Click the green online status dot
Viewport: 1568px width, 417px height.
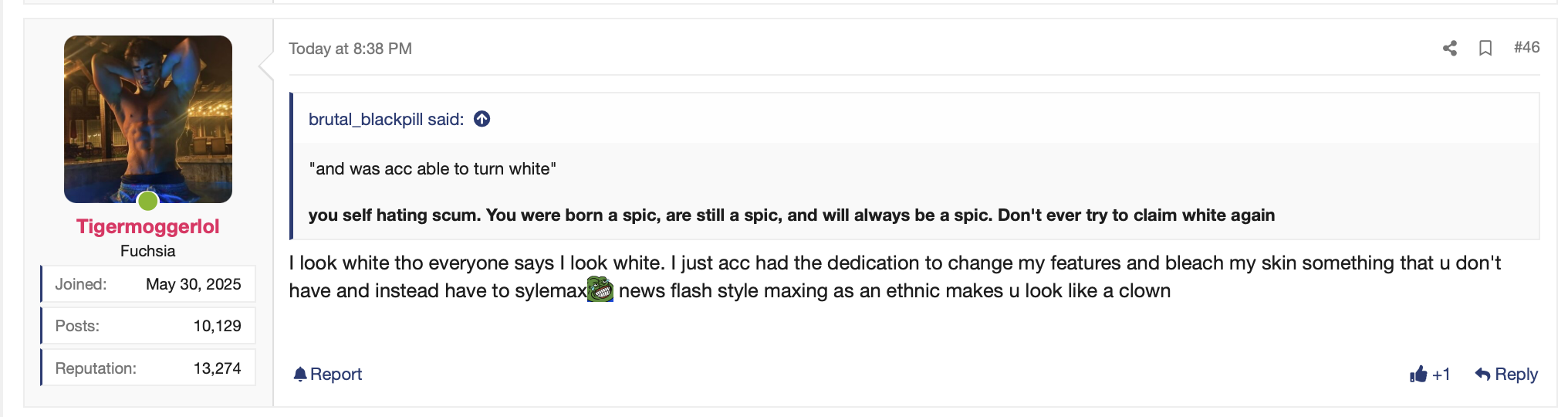148,202
